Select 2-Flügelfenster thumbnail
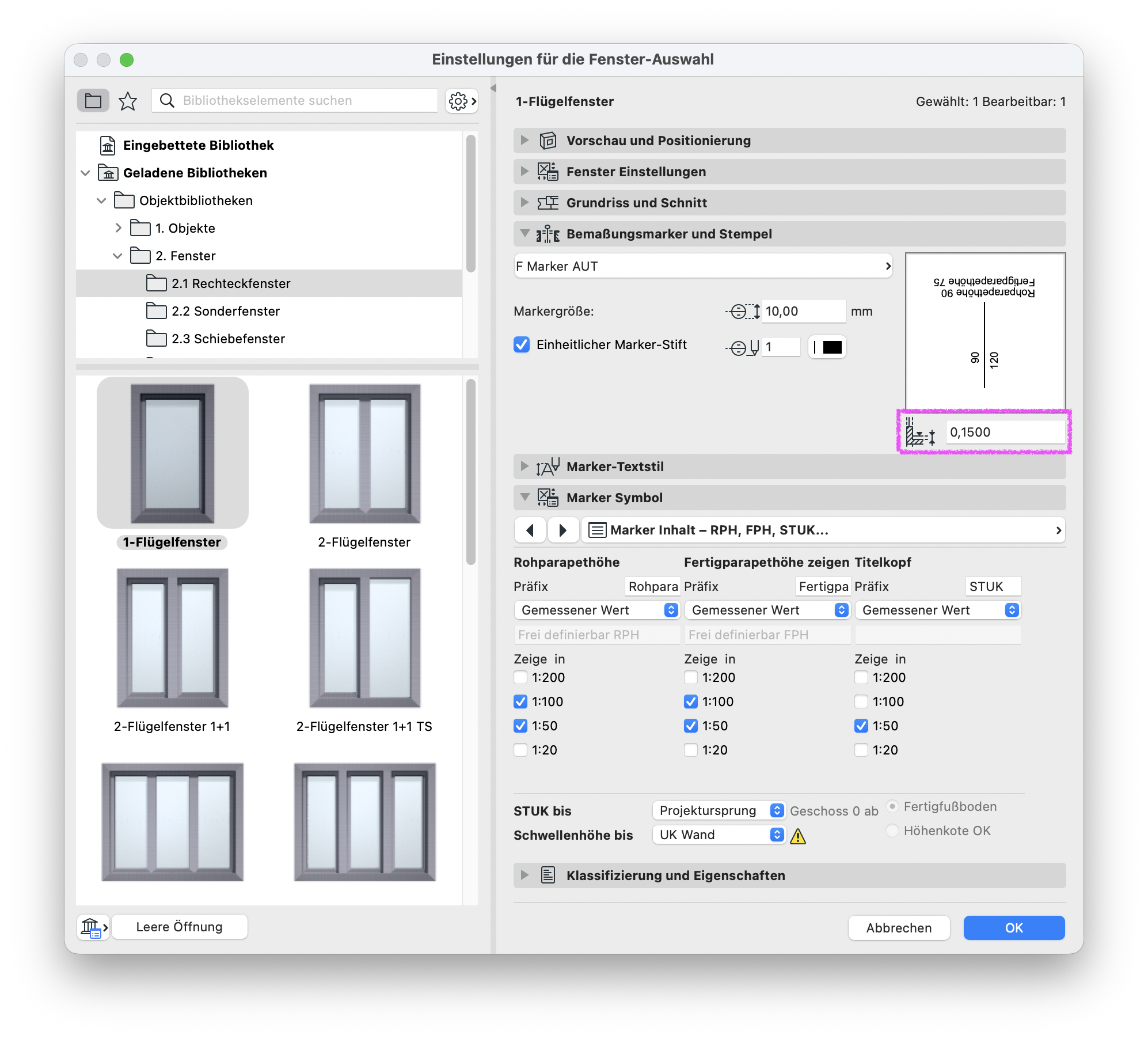1148x1039 pixels. pos(364,454)
